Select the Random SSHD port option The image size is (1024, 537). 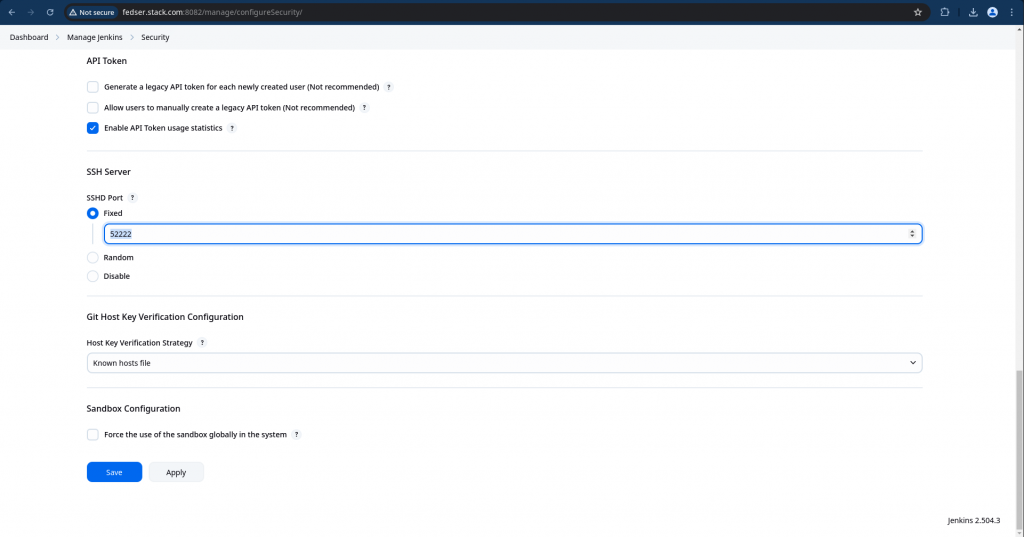click(x=93, y=258)
